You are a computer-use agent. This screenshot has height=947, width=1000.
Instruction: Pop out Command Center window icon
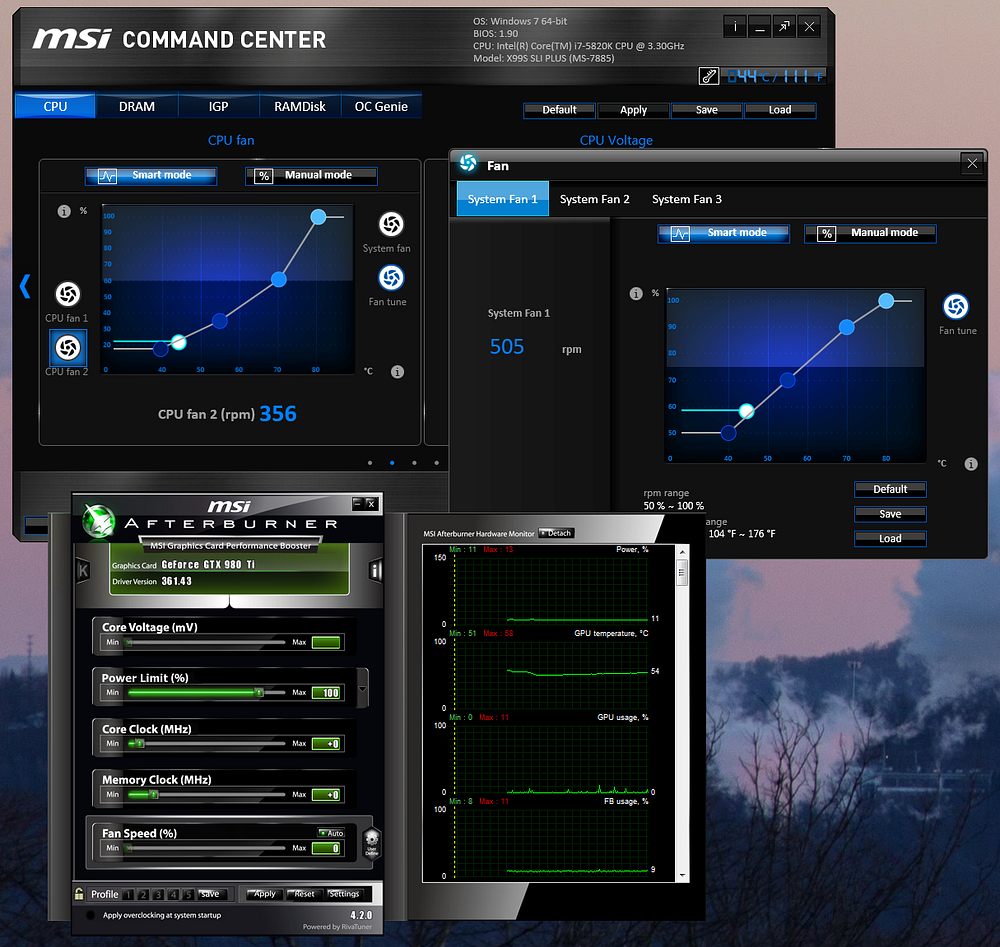(x=784, y=27)
